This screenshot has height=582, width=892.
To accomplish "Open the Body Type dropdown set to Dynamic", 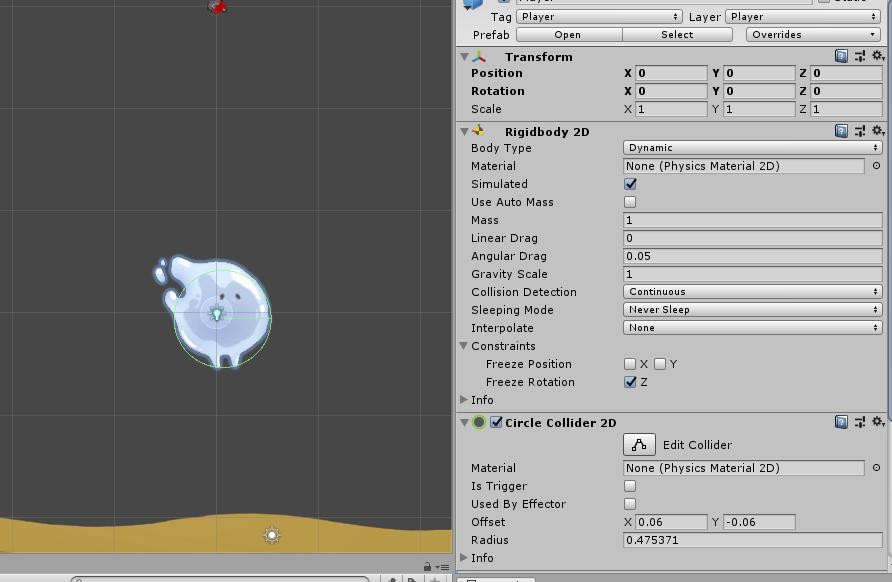I will 753,147.
